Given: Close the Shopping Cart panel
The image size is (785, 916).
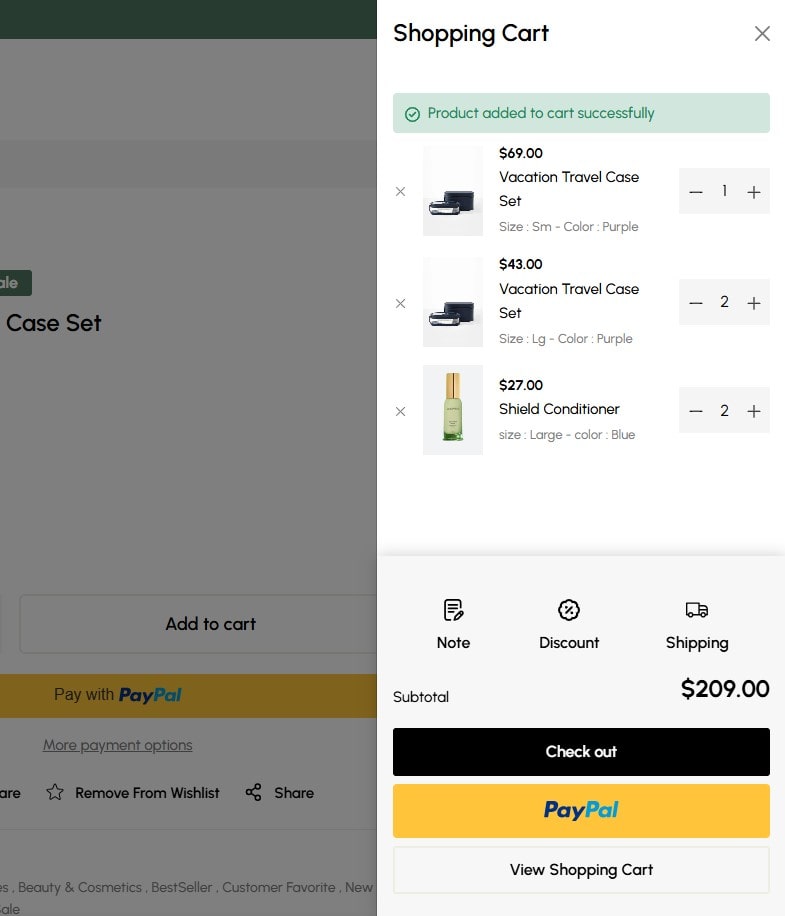Looking at the screenshot, I should (762, 33).
